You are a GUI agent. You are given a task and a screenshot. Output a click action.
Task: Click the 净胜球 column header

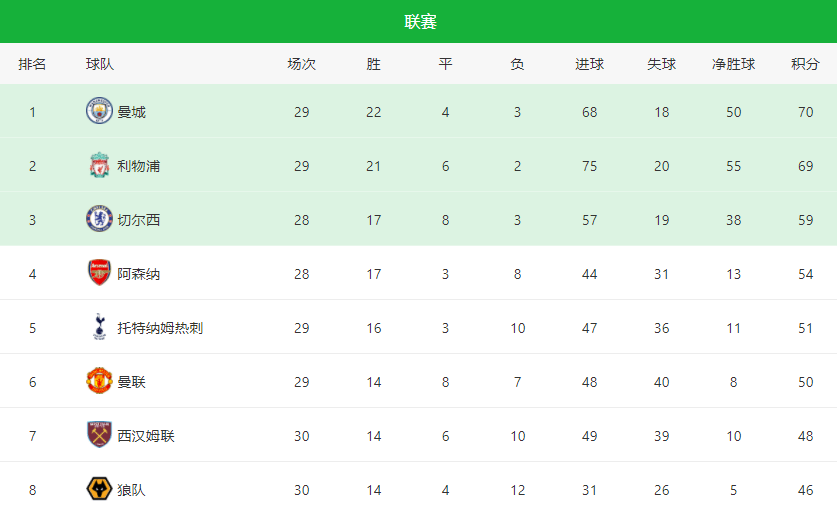pyautogui.click(x=733, y=64)
